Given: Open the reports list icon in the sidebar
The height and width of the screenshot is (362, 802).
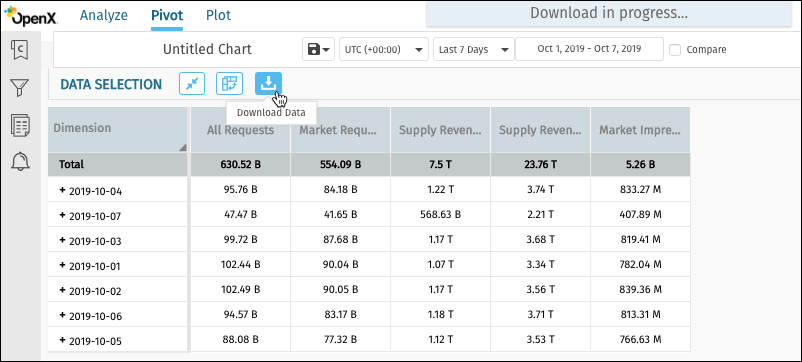Looking at the screenshot, I should point(20,125).
